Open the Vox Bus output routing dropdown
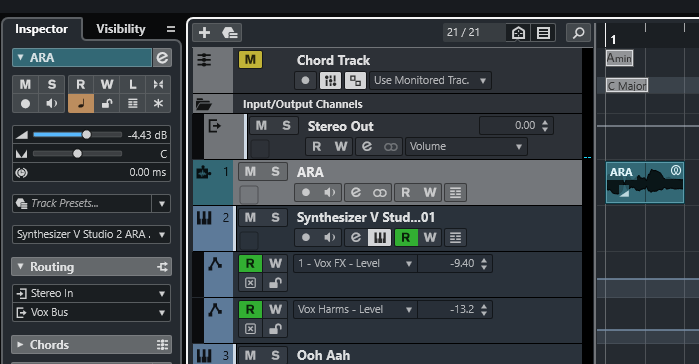699x364 pixels. point(91,312)
